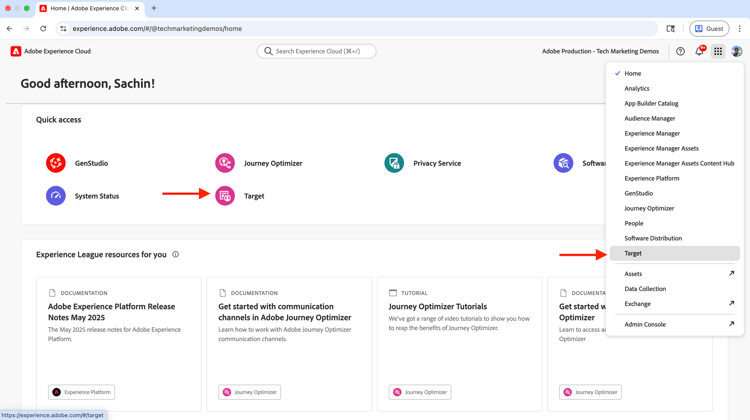Open the browser three-dot menu

(x=739, y=29)
